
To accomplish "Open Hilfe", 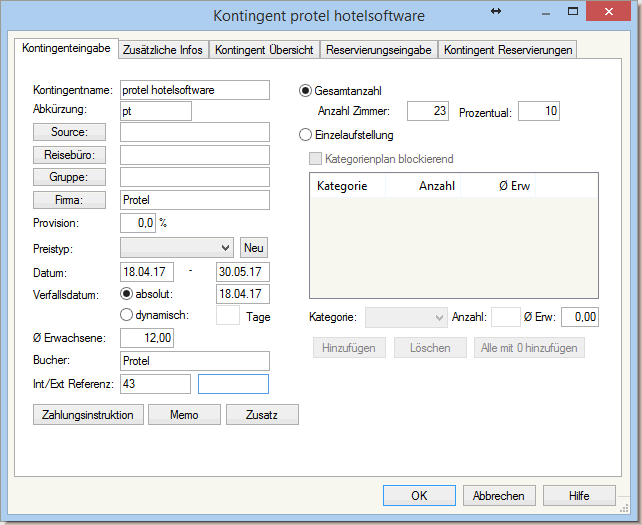I will 579,496.
